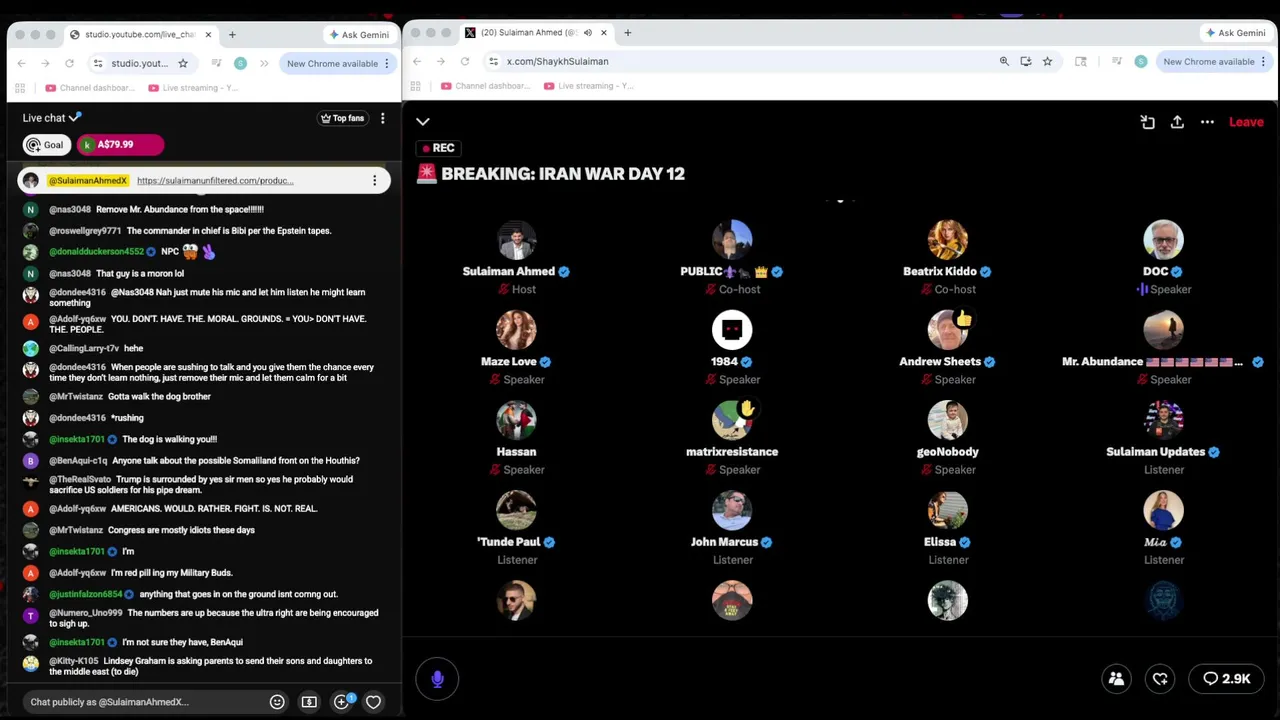This screenshot has width=1280, height=720.
Task: Open the heart reactions button in the Space
Action: coord(1160,679)
